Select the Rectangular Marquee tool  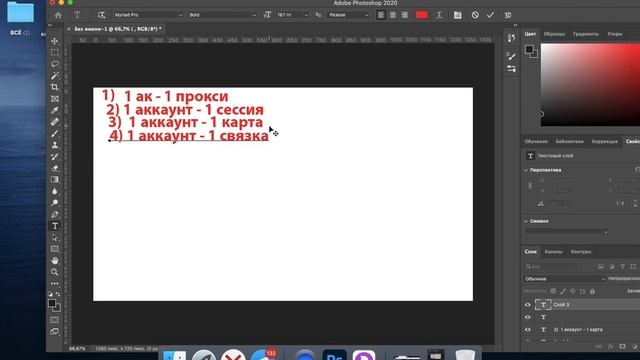coord(54,53)
